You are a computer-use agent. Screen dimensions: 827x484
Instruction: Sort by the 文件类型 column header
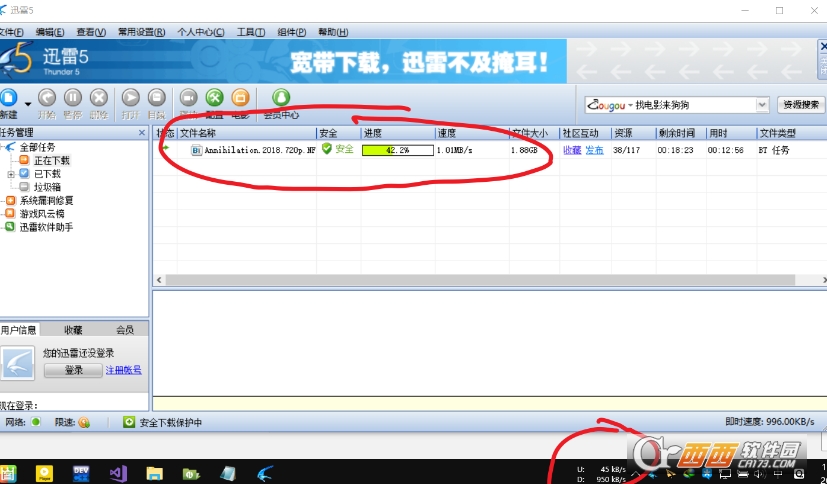click(792, 133)
